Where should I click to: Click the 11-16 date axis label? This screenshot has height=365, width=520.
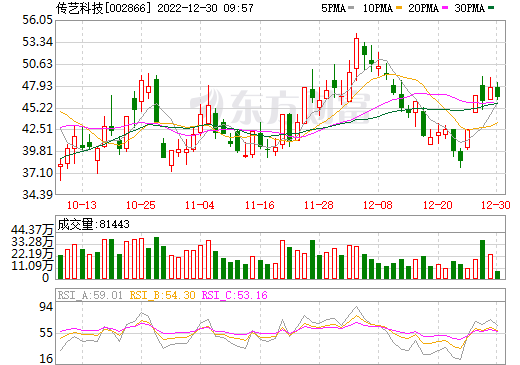coord(259,205)
